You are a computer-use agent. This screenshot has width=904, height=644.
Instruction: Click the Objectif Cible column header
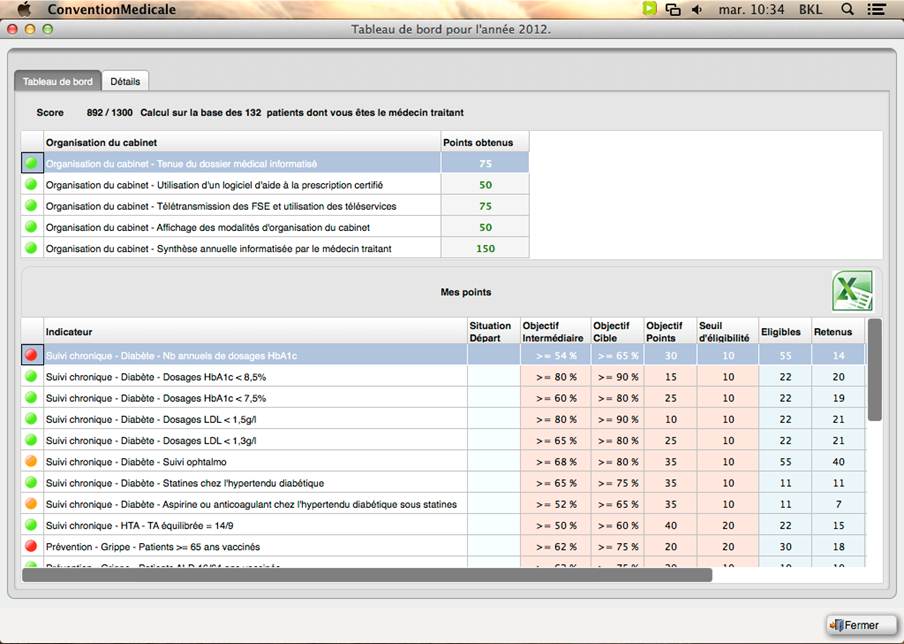click(617, 332)
